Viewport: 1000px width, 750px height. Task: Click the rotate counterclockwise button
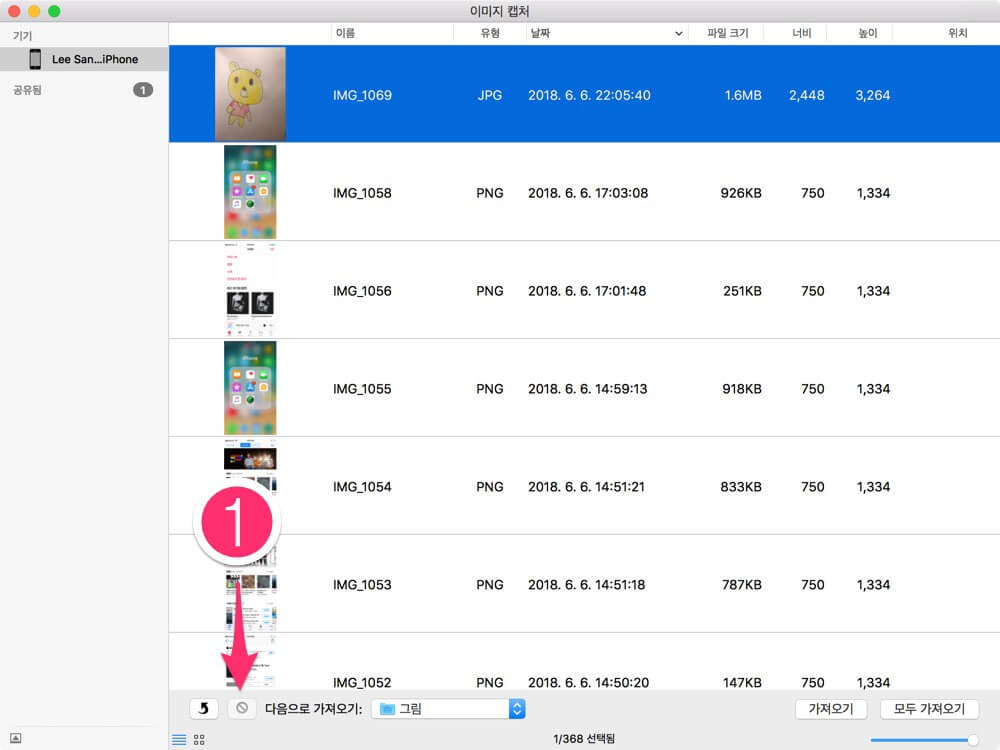(x=204, y=708)
